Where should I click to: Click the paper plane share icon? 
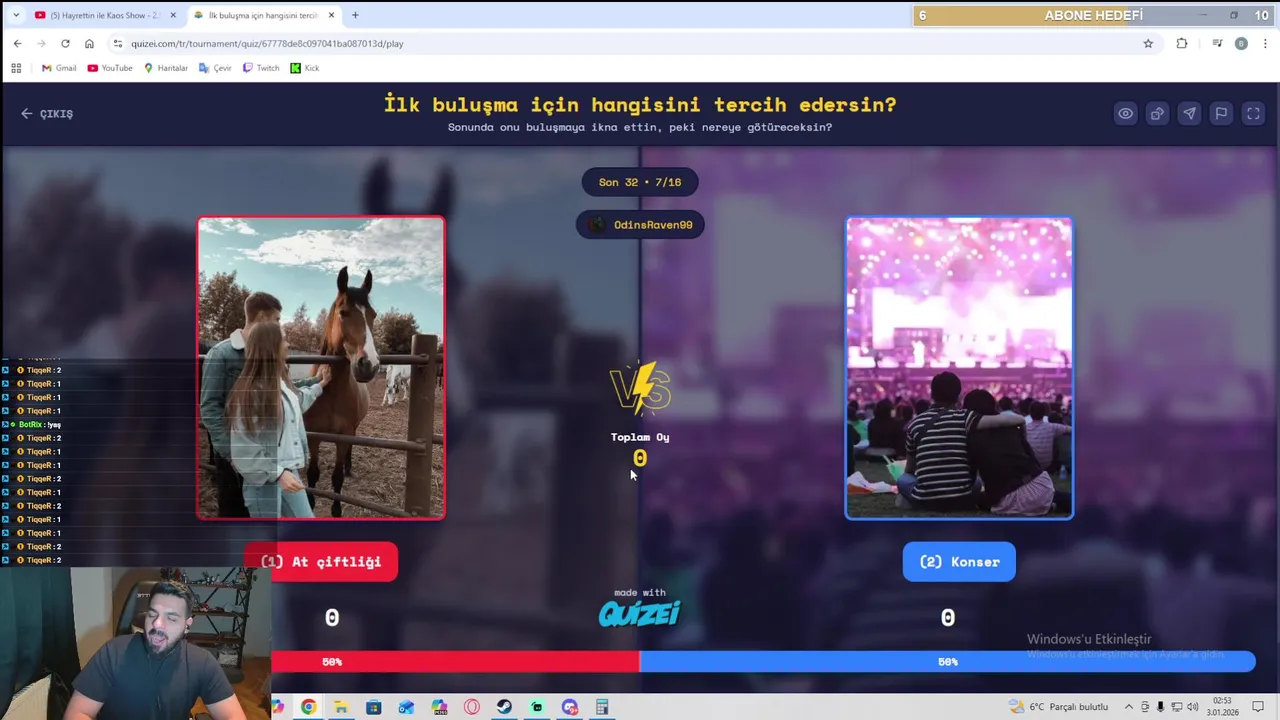click(x=1189, y=114)
